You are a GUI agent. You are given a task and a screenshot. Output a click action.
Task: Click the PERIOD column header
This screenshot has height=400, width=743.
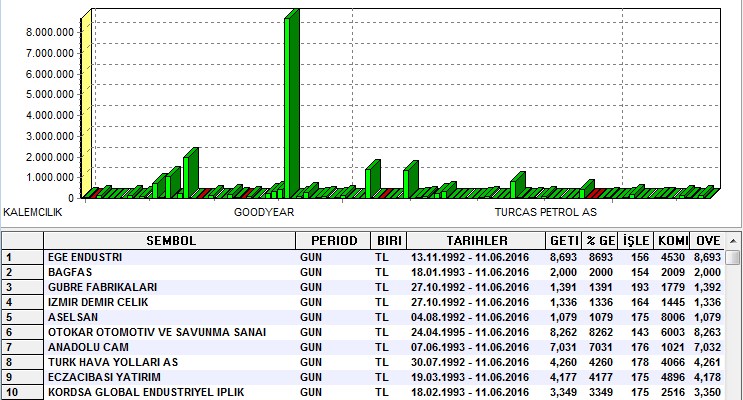tap(333, 241)
